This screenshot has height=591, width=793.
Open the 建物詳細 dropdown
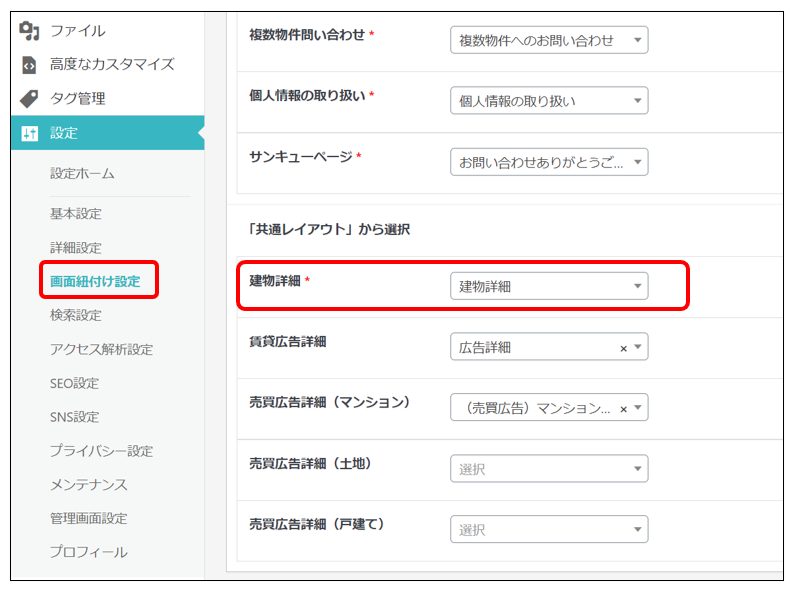point(549,286)
